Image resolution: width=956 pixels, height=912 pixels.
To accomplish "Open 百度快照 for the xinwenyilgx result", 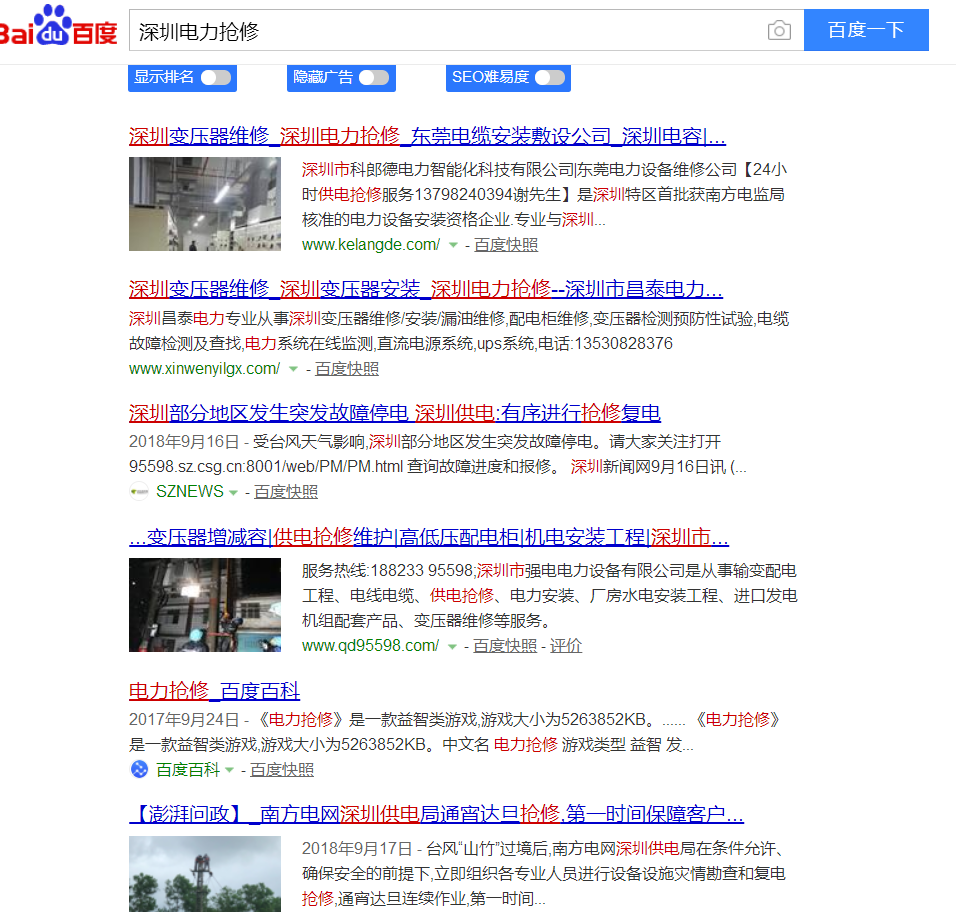I will [347, 369].
